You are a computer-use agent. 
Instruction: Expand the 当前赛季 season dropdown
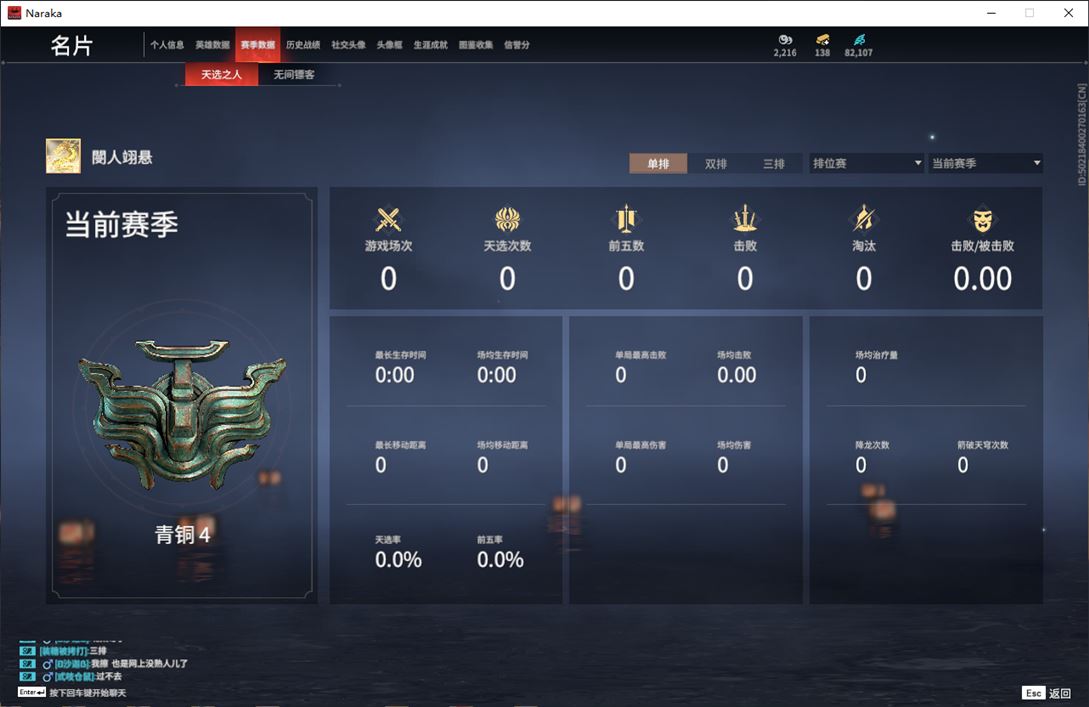click(986, 163)
